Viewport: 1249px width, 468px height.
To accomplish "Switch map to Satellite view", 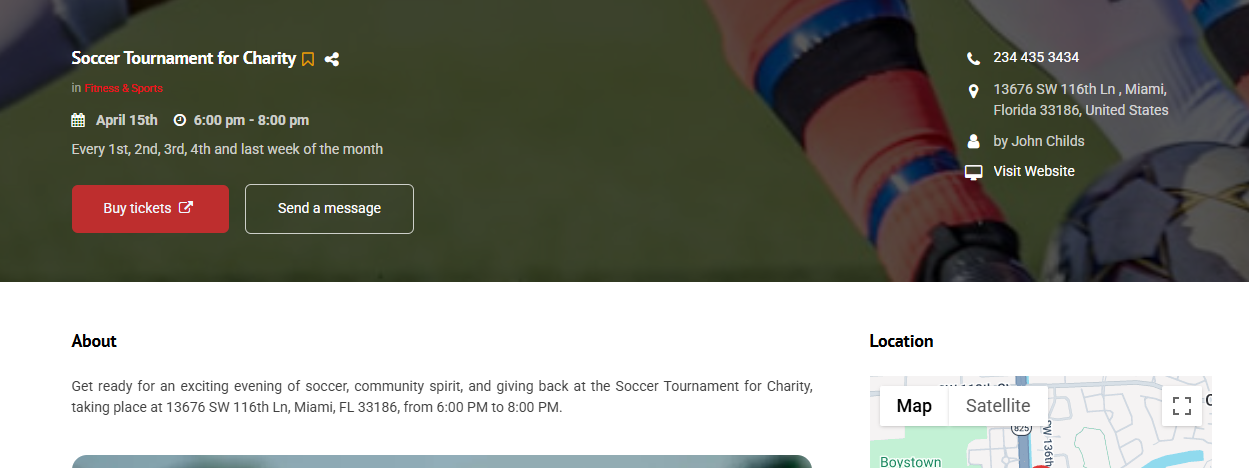I will click(998, 406).
